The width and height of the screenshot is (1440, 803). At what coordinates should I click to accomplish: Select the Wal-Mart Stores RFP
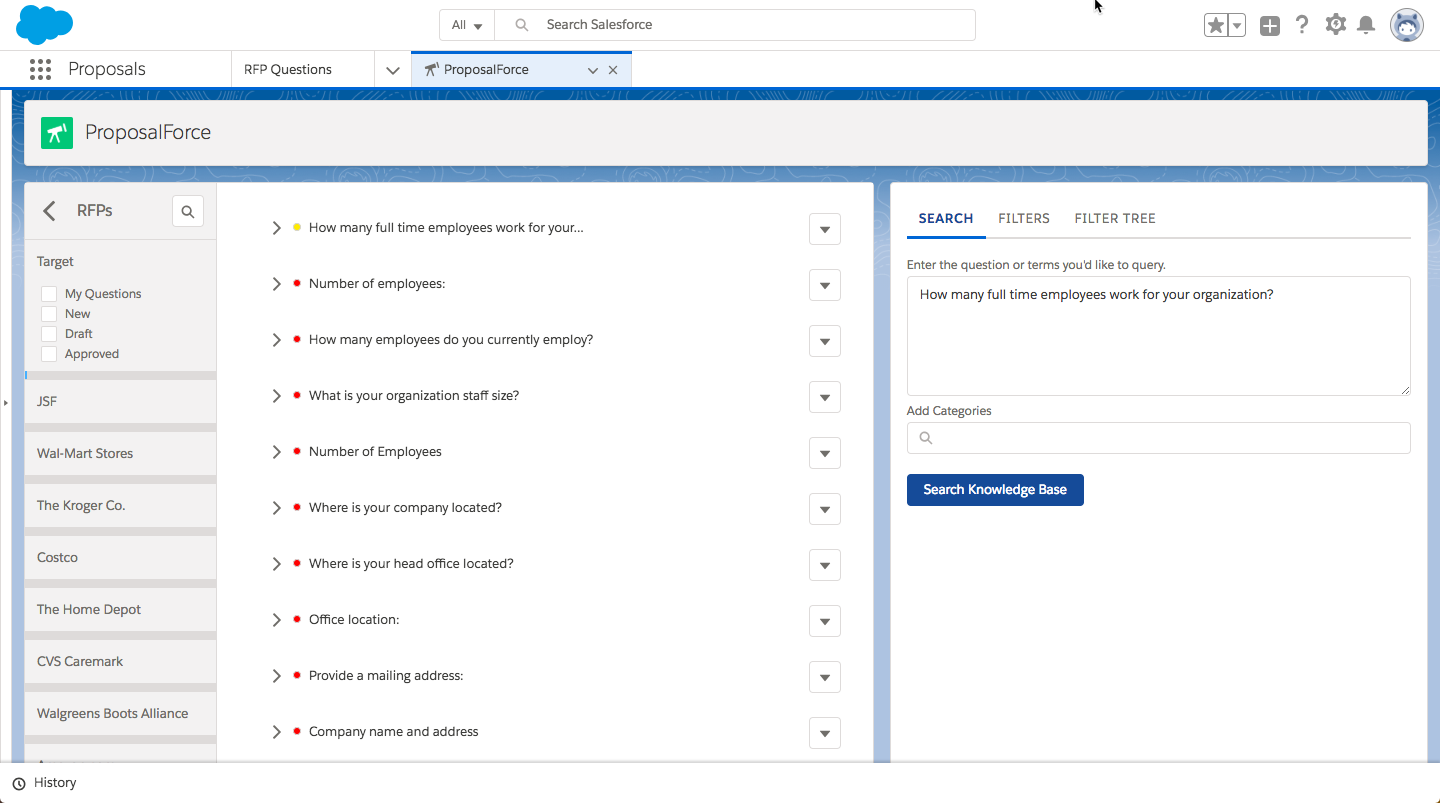coord(85,453)
